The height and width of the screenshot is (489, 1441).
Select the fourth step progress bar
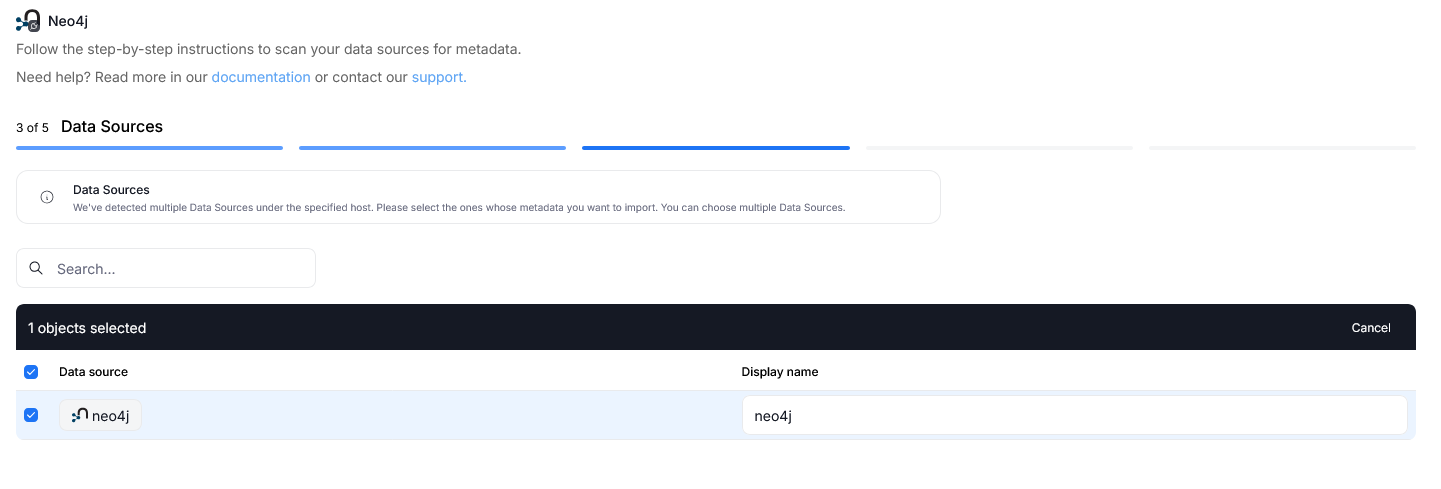(x=999, y=148)
